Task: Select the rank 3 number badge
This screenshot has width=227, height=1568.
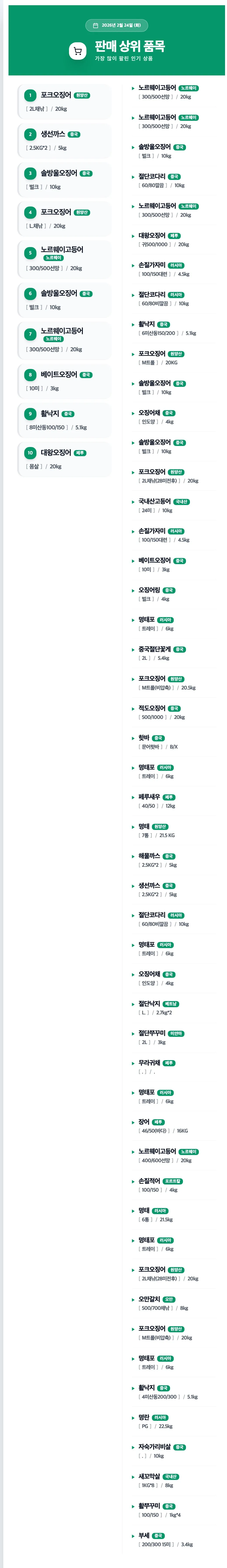Action: [30, 174]
